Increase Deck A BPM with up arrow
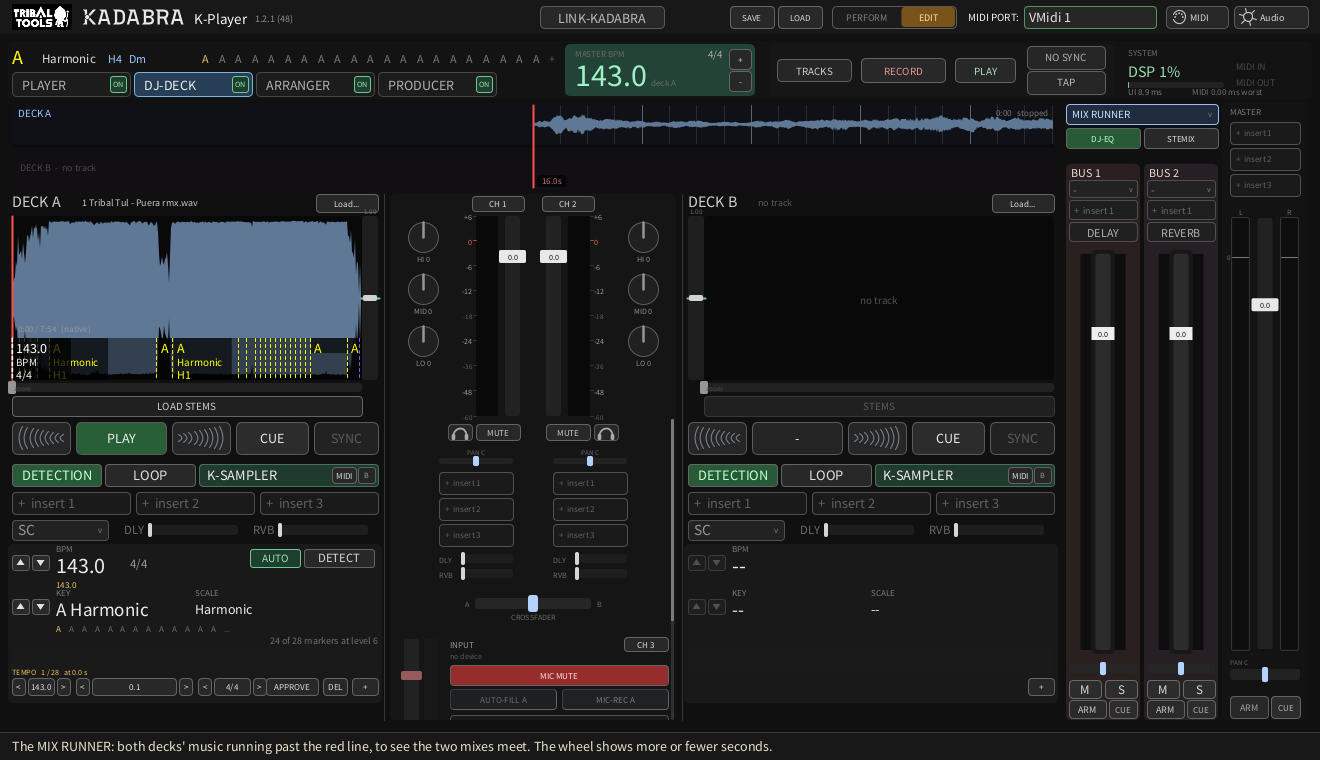Screen dimensions: 1320x760 pyautogui.click(x=21, y=563)
